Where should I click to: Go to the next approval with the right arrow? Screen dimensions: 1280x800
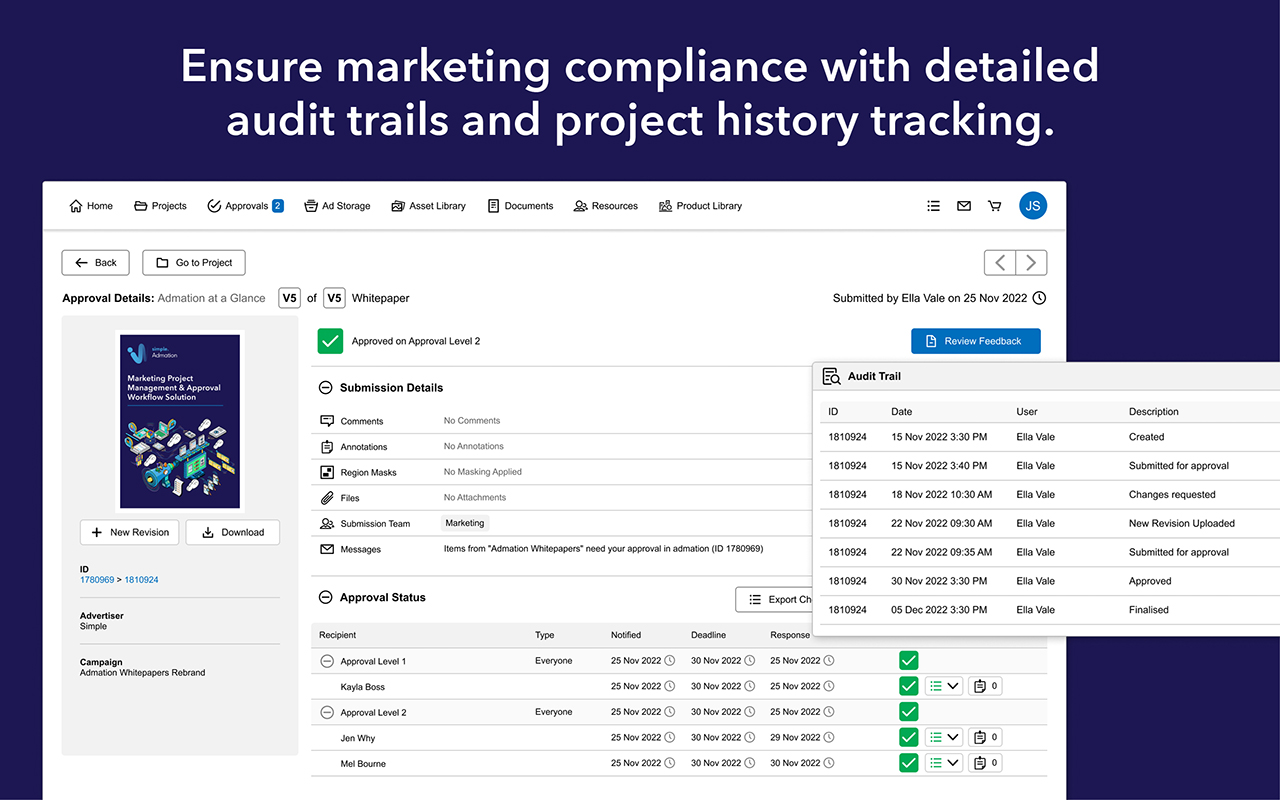[x=1032, y=263]
